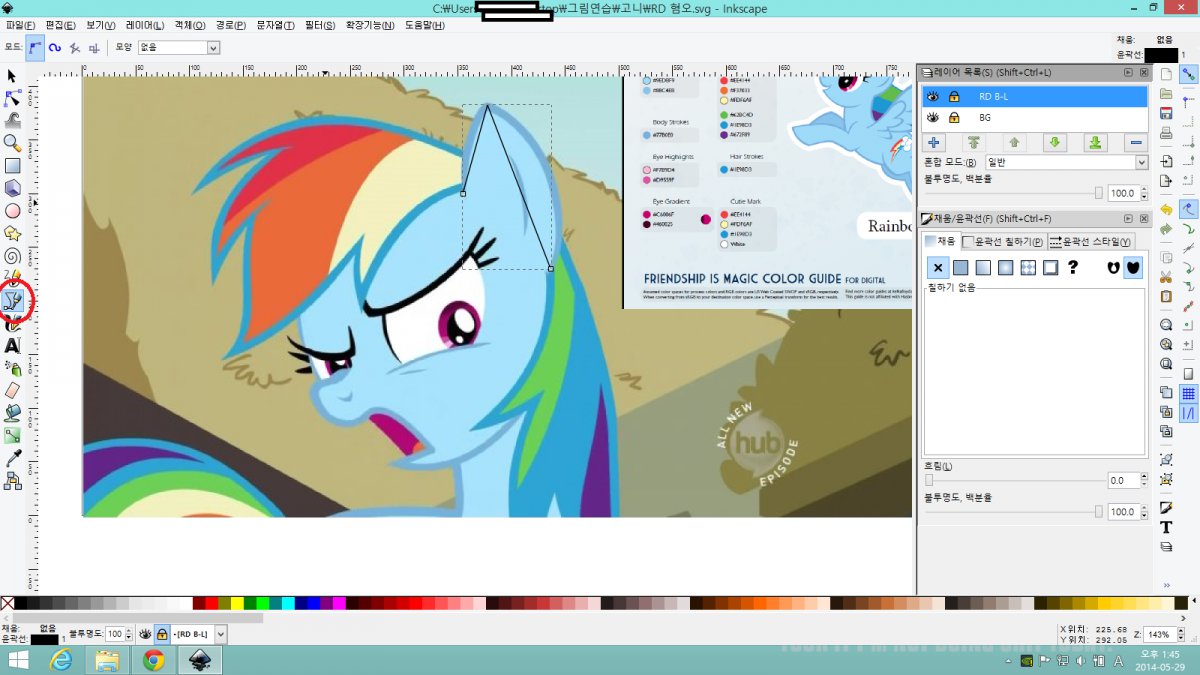Image resolution: width=1200 pixels, height=675 pixels.
Task: Activate the Text tool
Action: pos(13,345)
